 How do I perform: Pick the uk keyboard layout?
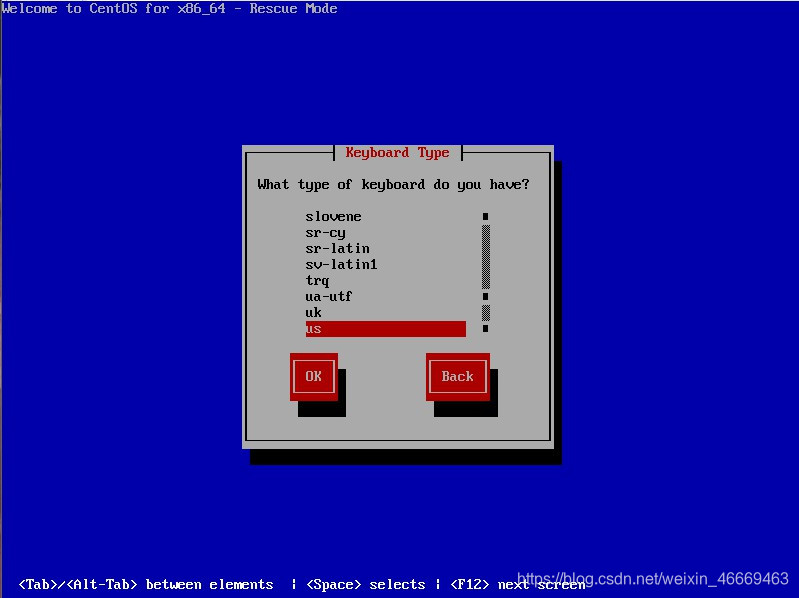coord(385,313)
